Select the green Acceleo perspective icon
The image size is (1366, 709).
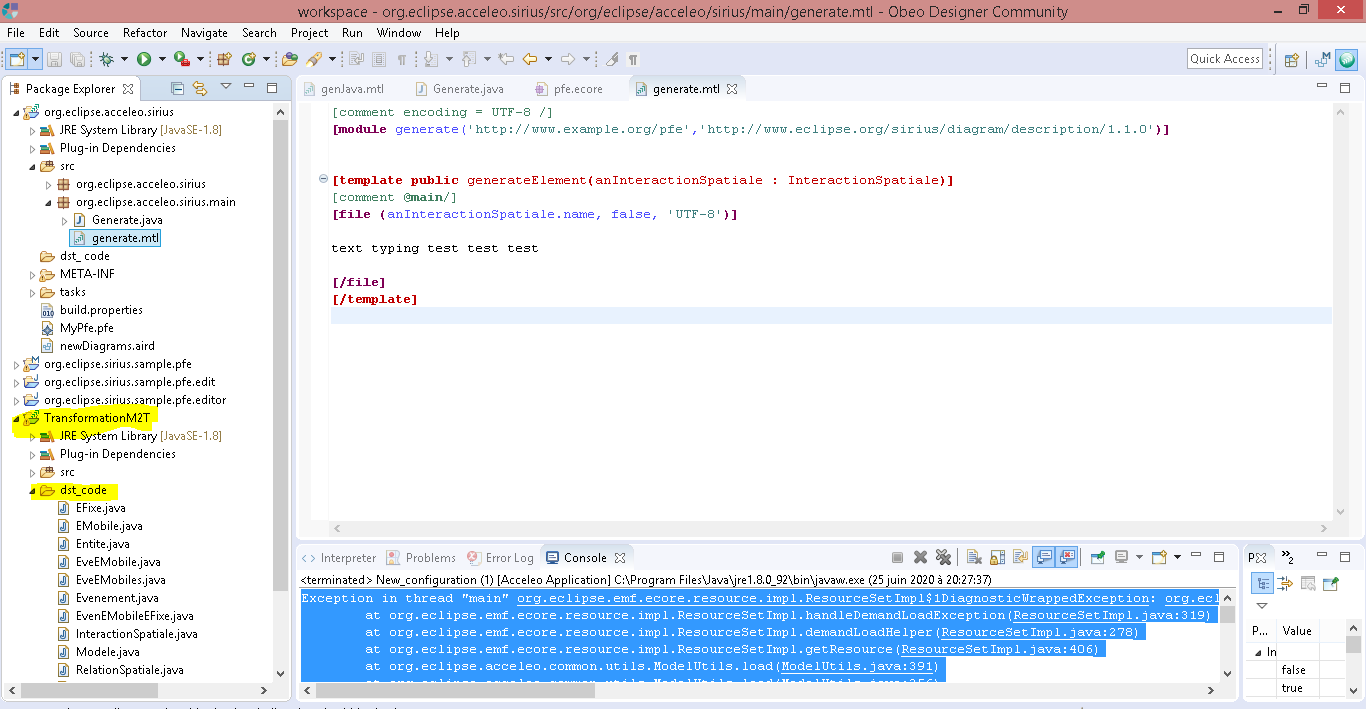click(x=1347, y=59)
